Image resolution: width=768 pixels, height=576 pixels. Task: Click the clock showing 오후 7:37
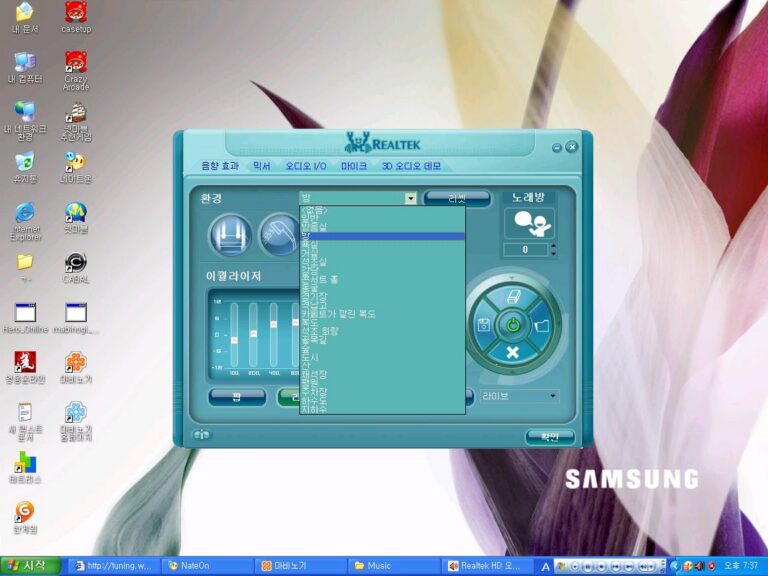(741, 566)
